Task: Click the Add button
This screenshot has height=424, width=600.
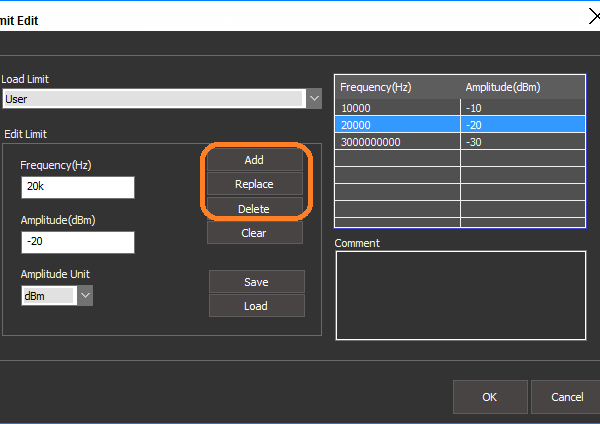Action: point(254,160)
